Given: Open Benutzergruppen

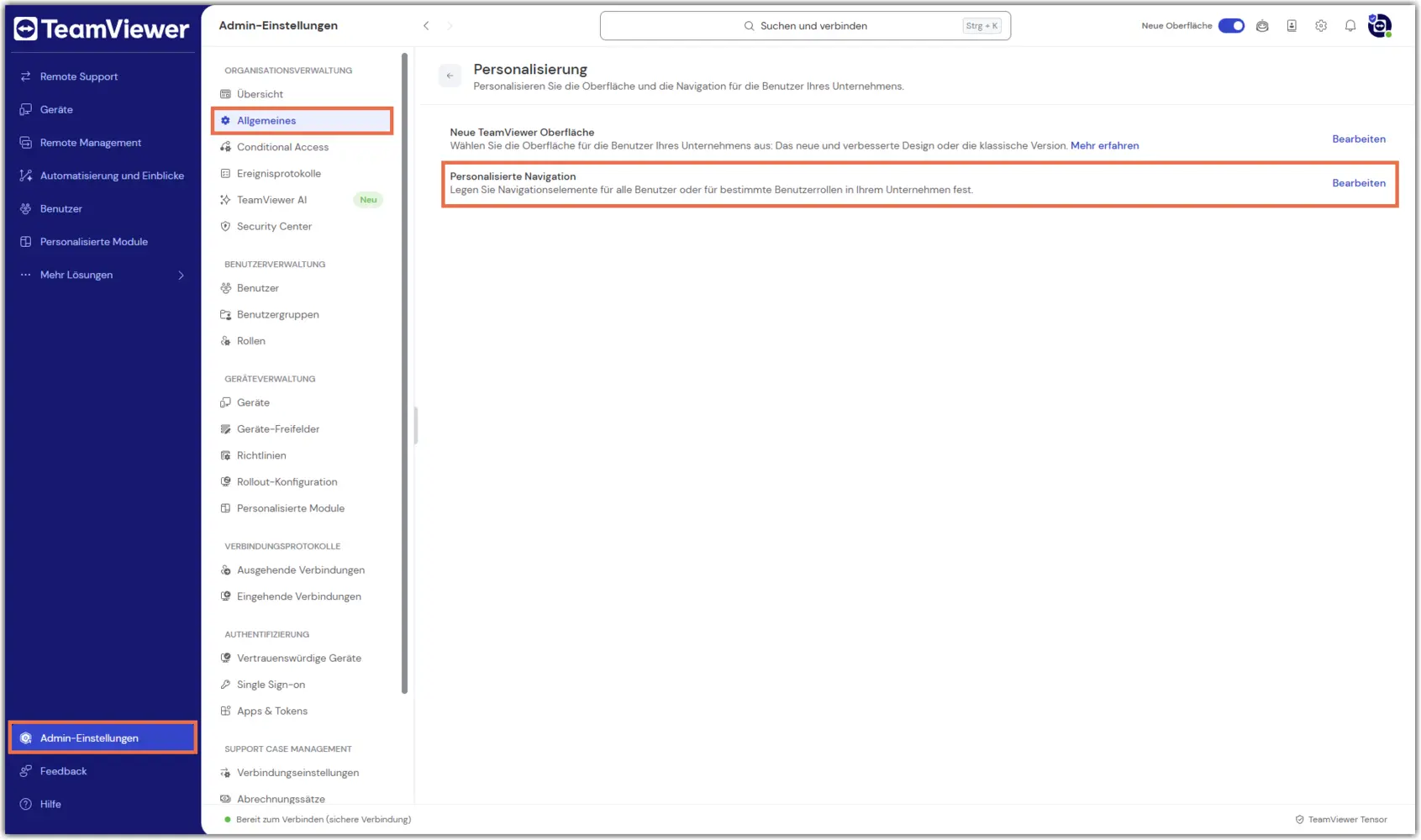Looking at the screenshot, I should 303,314.
